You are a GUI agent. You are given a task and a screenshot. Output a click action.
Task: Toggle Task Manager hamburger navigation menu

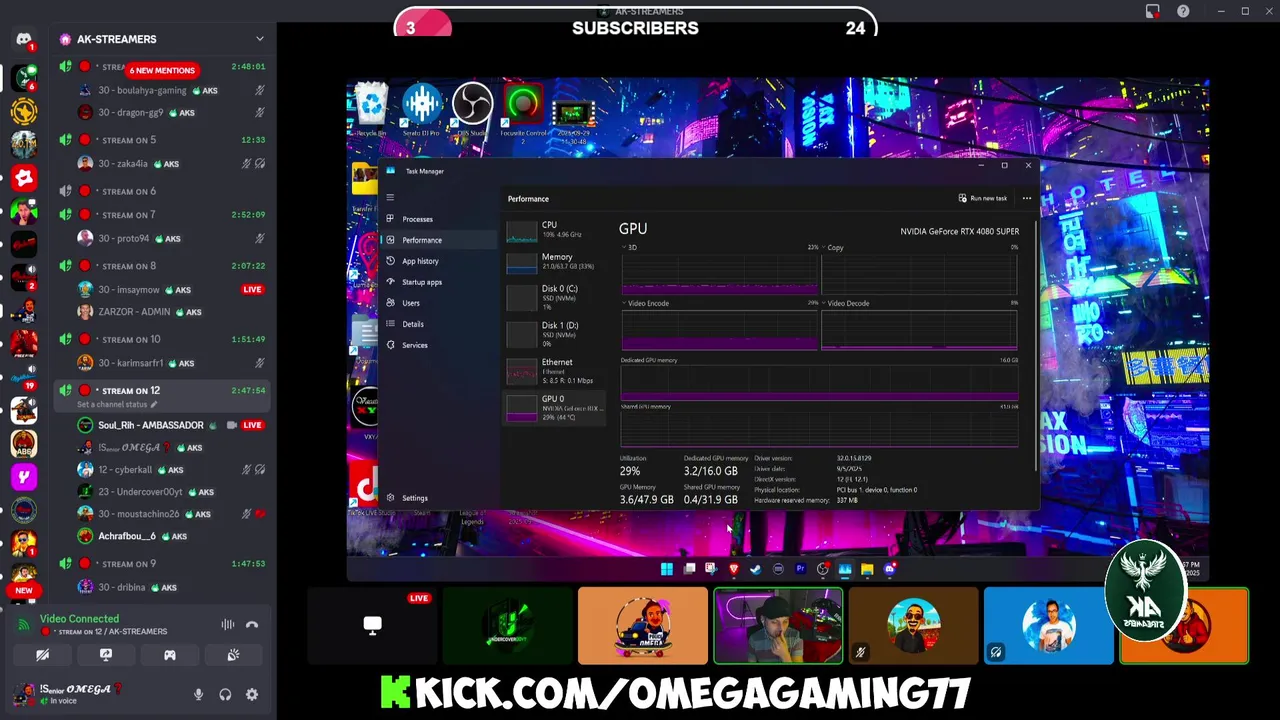(x=390, y=197)
